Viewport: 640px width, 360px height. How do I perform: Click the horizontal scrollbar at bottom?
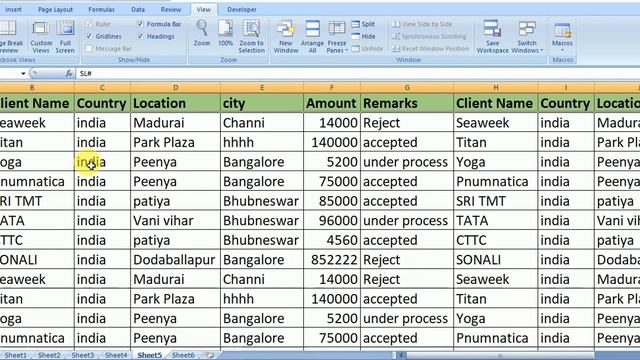coord(500,356)
